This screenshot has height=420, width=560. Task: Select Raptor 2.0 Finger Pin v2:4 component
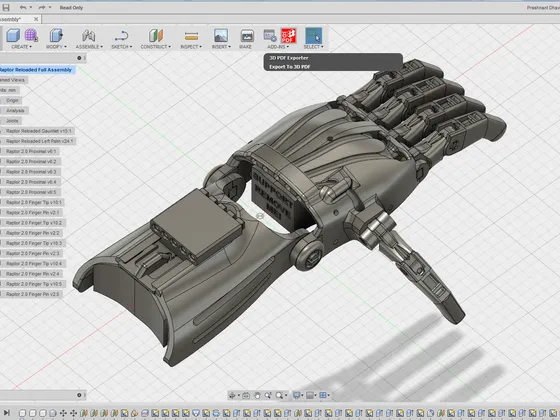pos(32,274)
